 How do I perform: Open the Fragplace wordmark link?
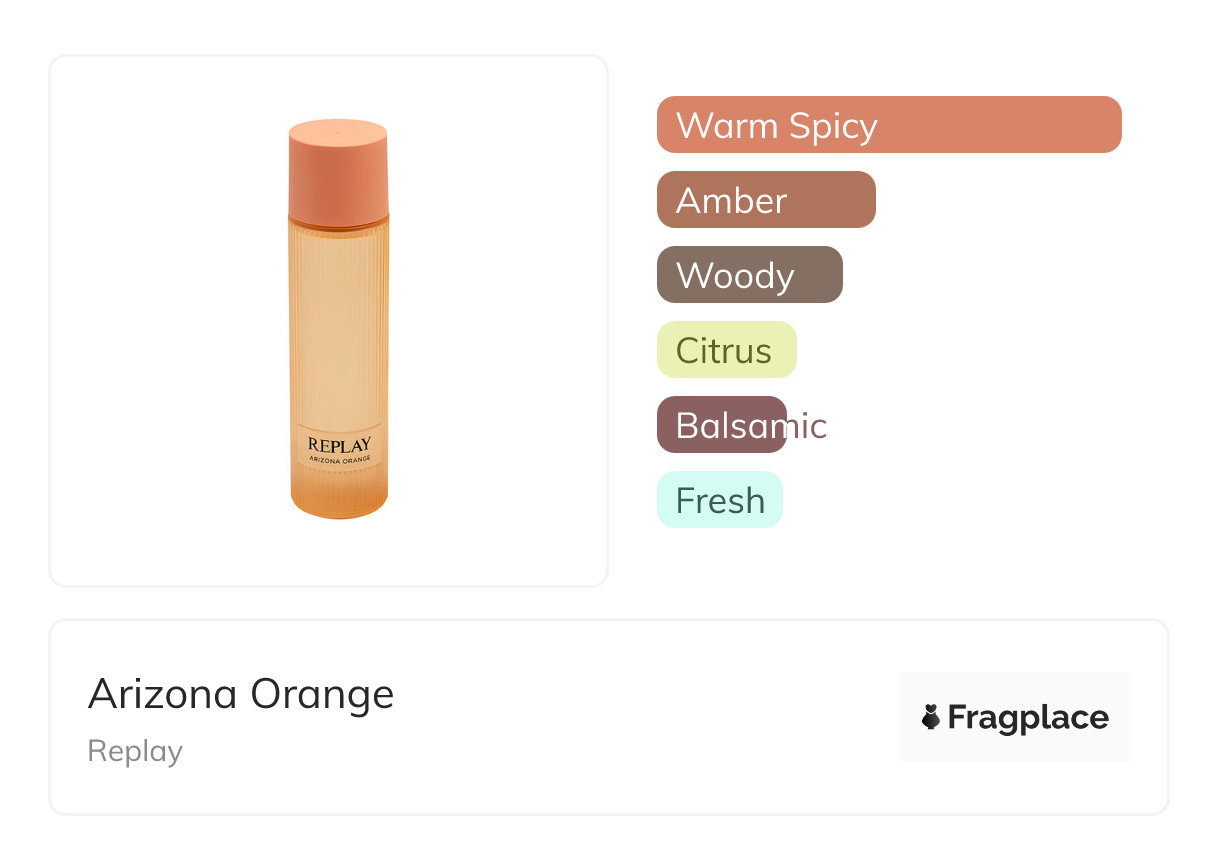(1028, 718)
